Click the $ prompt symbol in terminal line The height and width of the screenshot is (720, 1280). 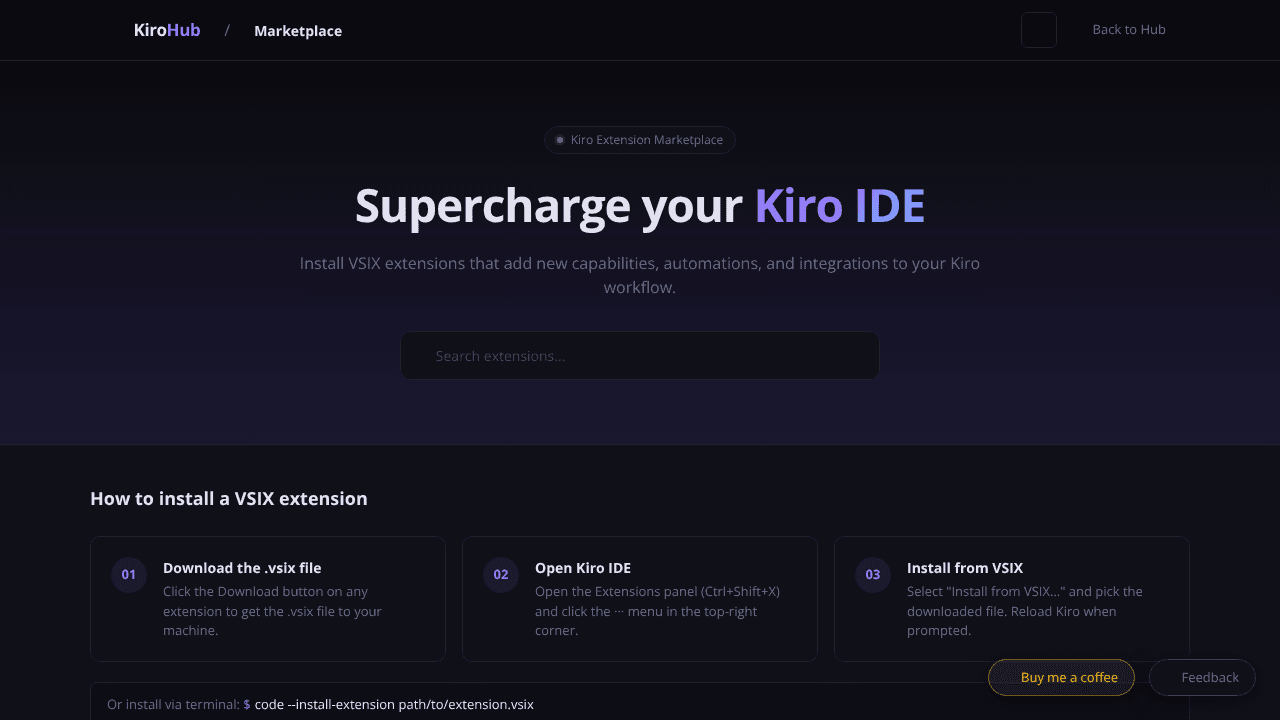(247, 705)
